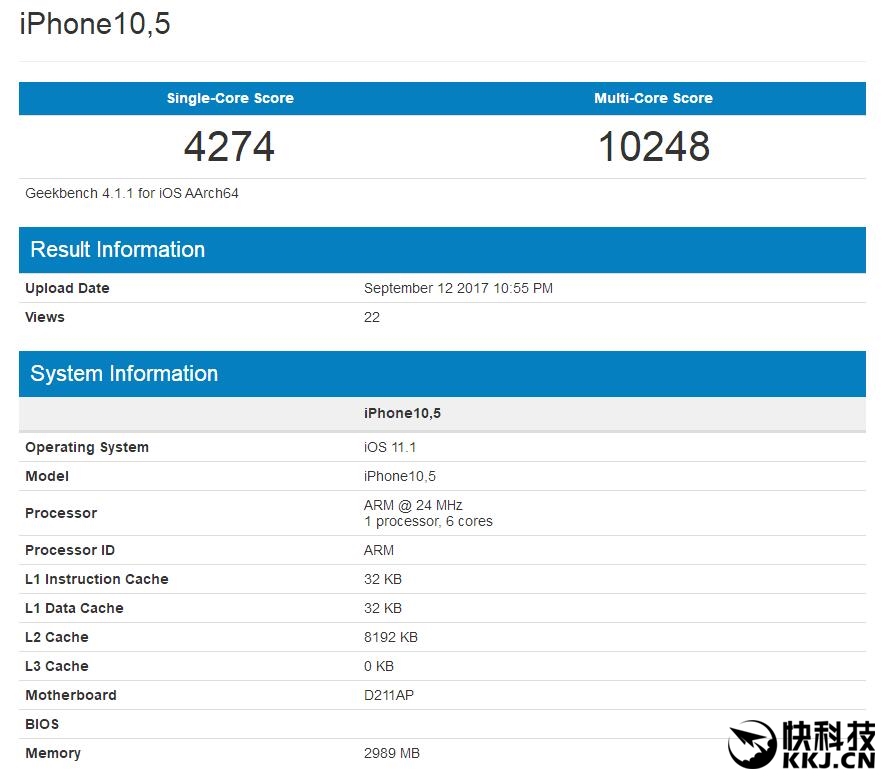This screenshot has height=779, width=885.
Task: Click L1 Data Cache value 32 KB
Action: tap(383, 609)
